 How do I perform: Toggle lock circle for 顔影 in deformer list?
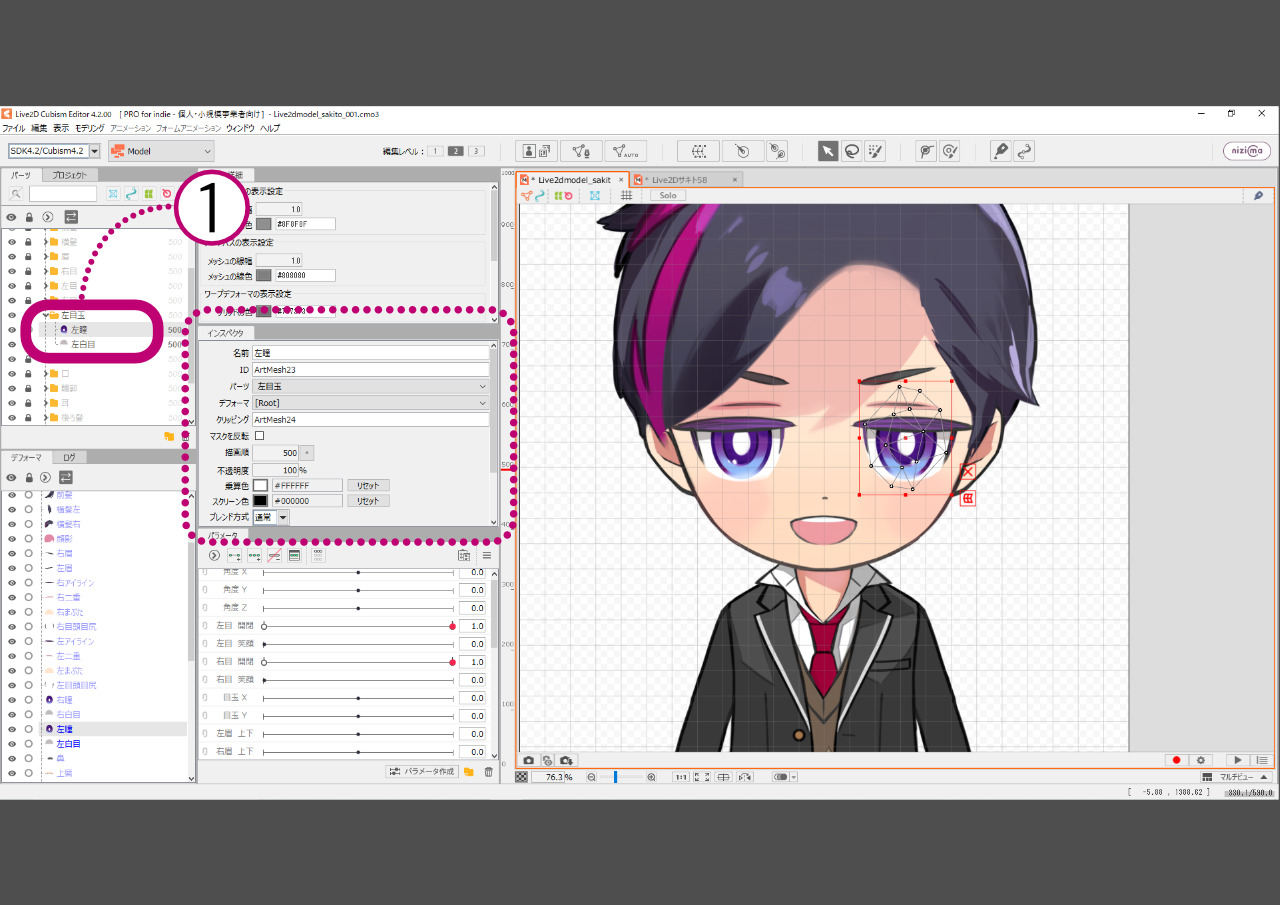point(28,538)
